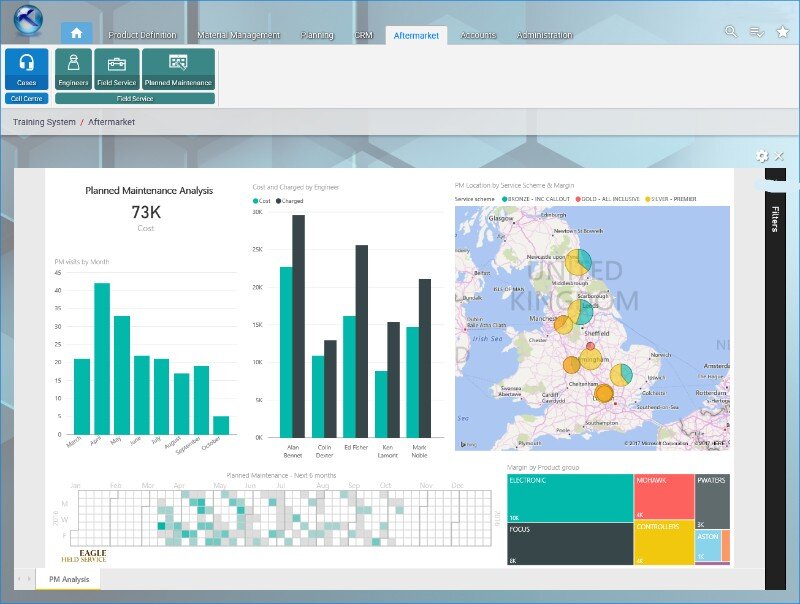Click the April bar in PM visits chart
The image size is (800, 604).
102,358
